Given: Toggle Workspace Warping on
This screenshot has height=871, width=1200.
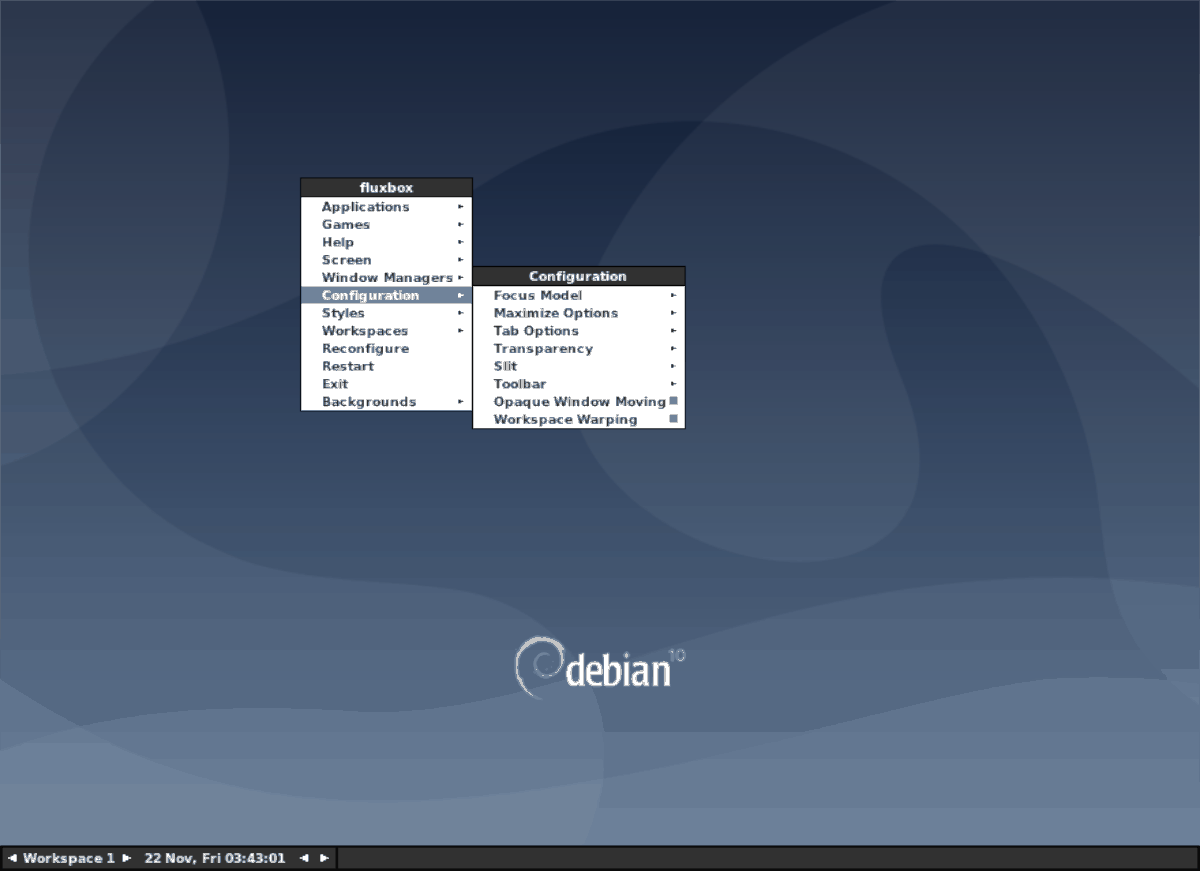Looking at the screenshot, I should point(566,419).
